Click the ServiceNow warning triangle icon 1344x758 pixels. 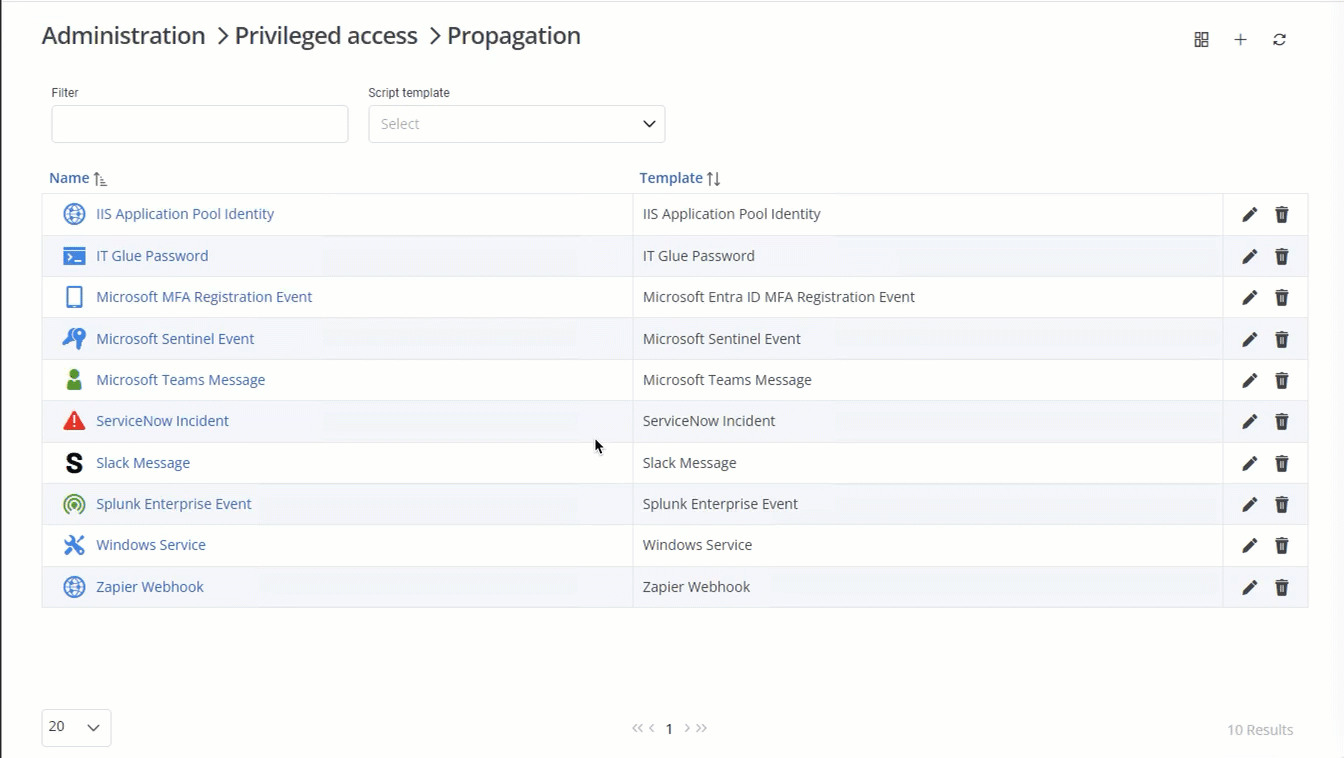73,420
